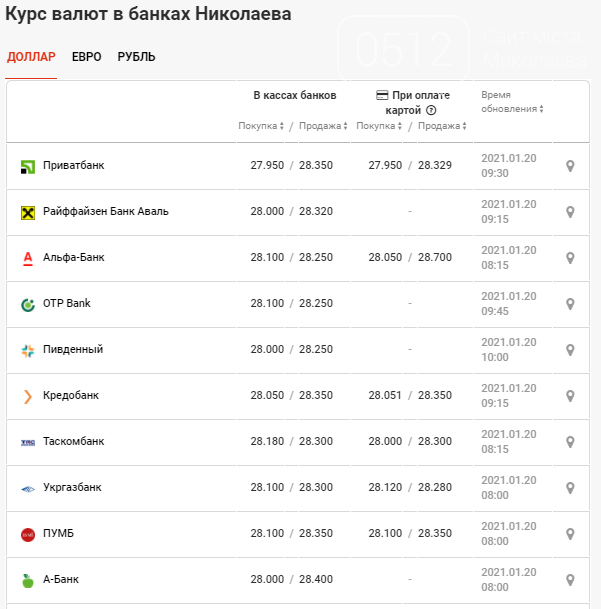
Task: Click map pin for Укргазбанк row
Action: pos(570,488)
